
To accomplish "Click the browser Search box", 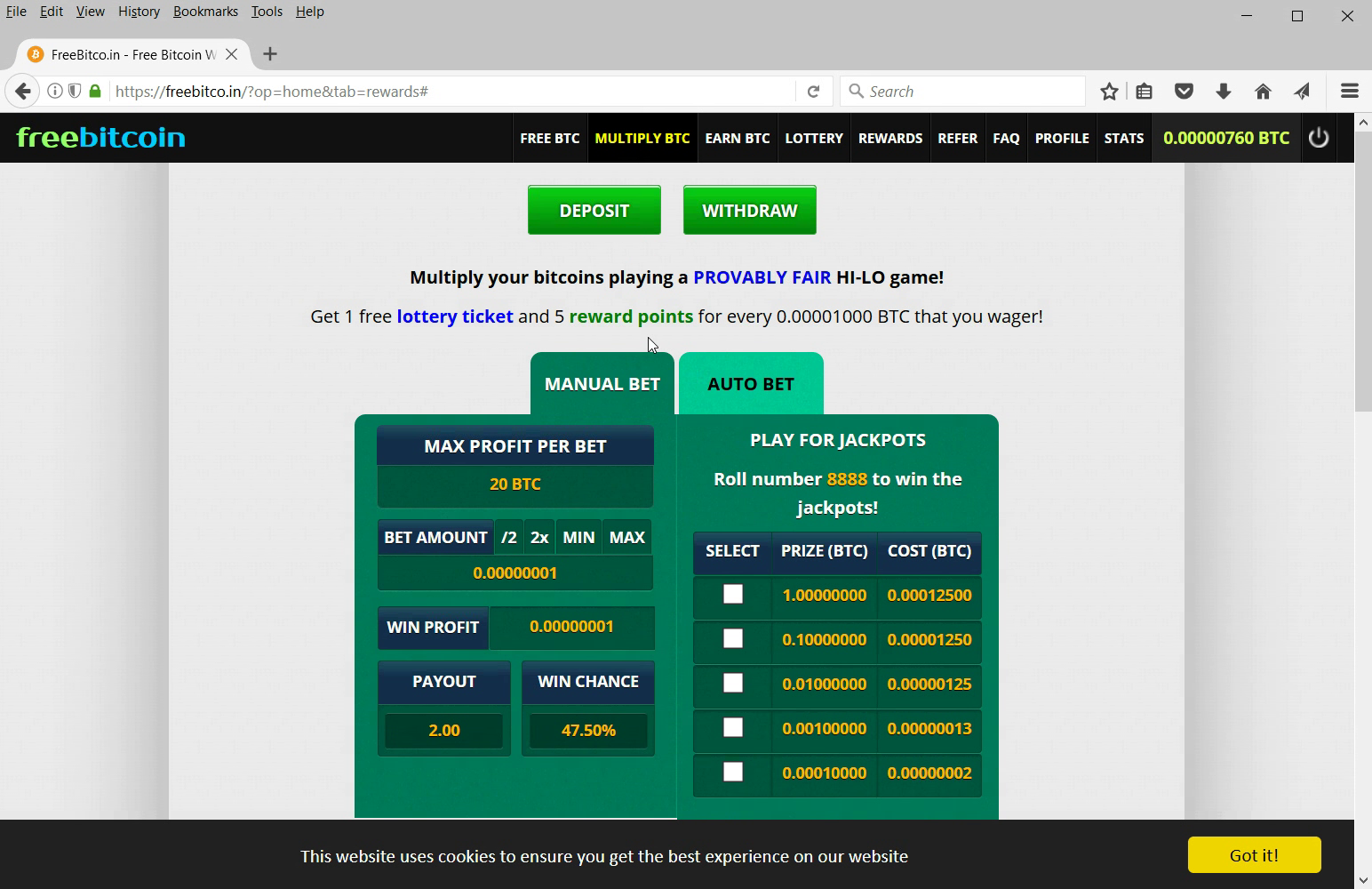I will tap(962, 91).
